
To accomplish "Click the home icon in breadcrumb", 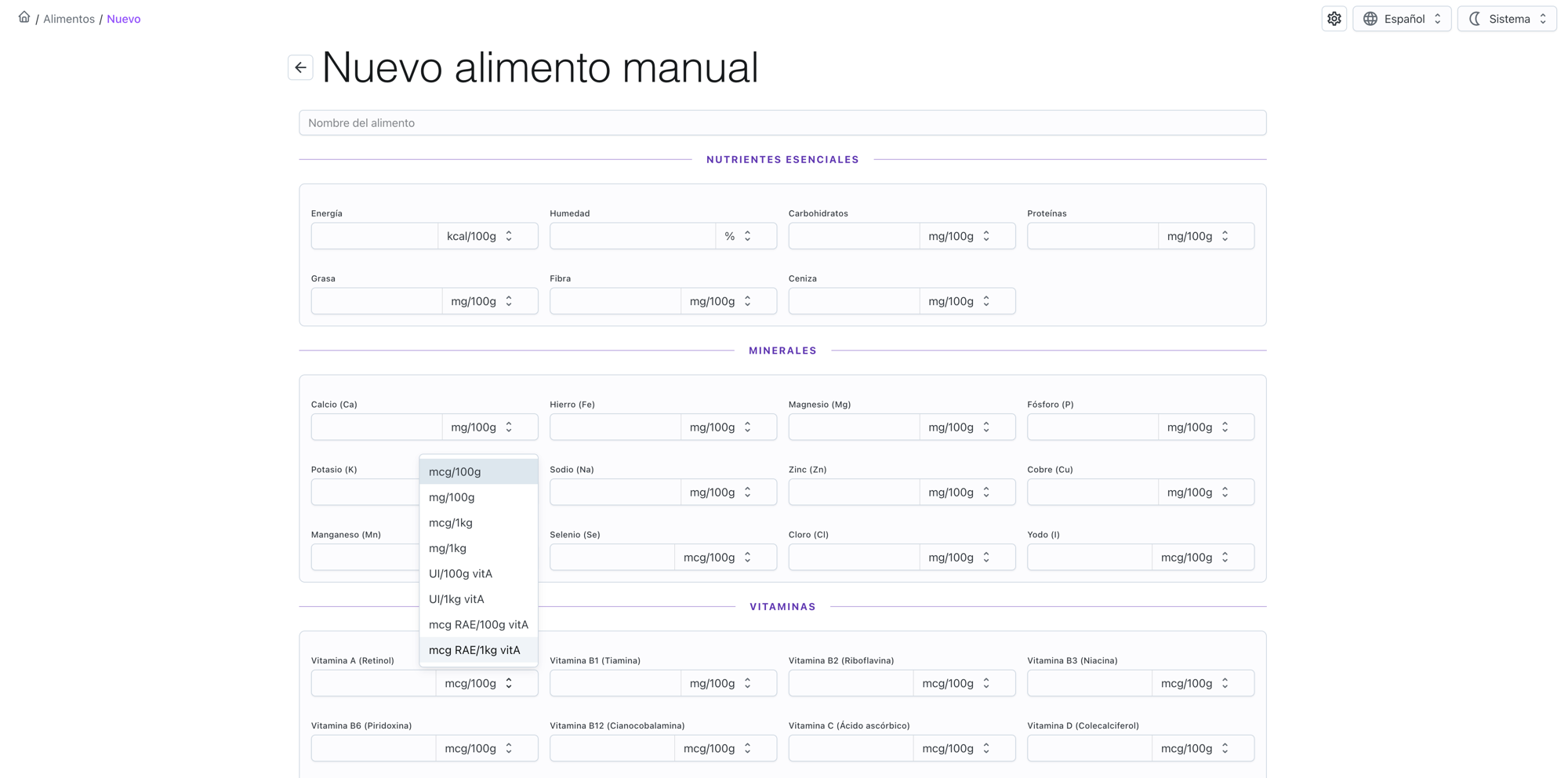I will (24, 18).
